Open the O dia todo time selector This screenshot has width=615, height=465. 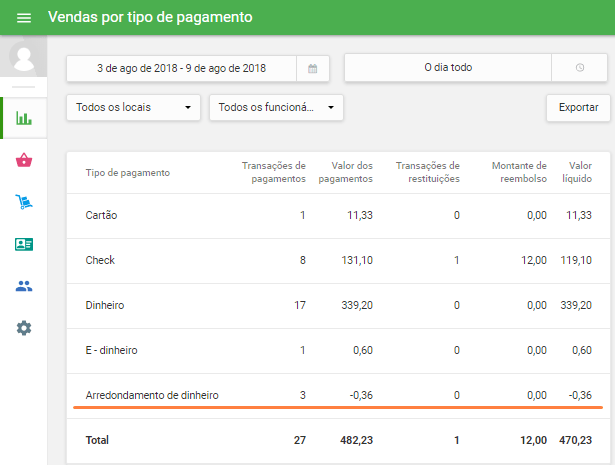(447, 68)
